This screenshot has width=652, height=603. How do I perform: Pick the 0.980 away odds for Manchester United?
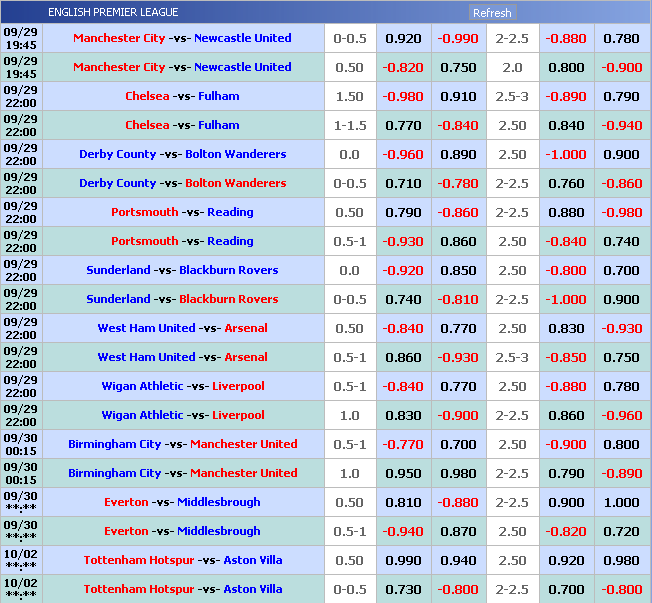[458, 473]
